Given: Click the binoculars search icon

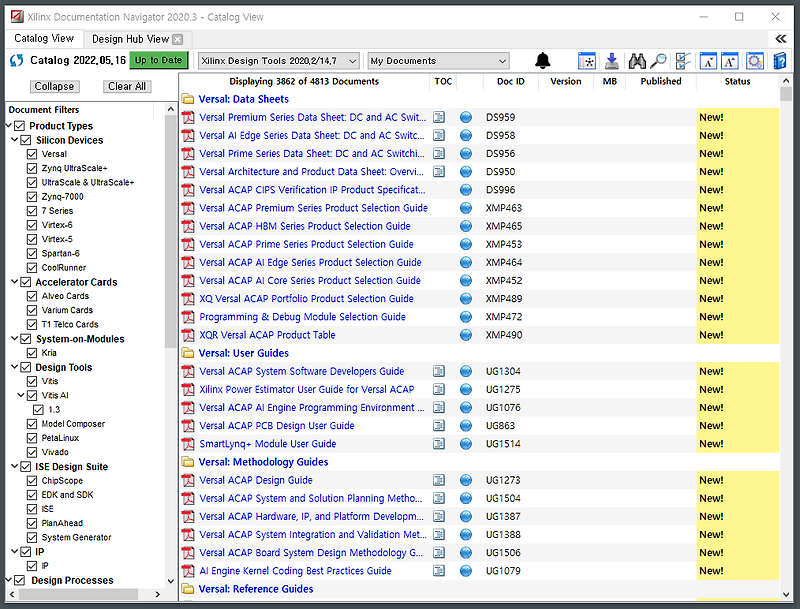Looking at the screenshot, I should coord(637,61).
